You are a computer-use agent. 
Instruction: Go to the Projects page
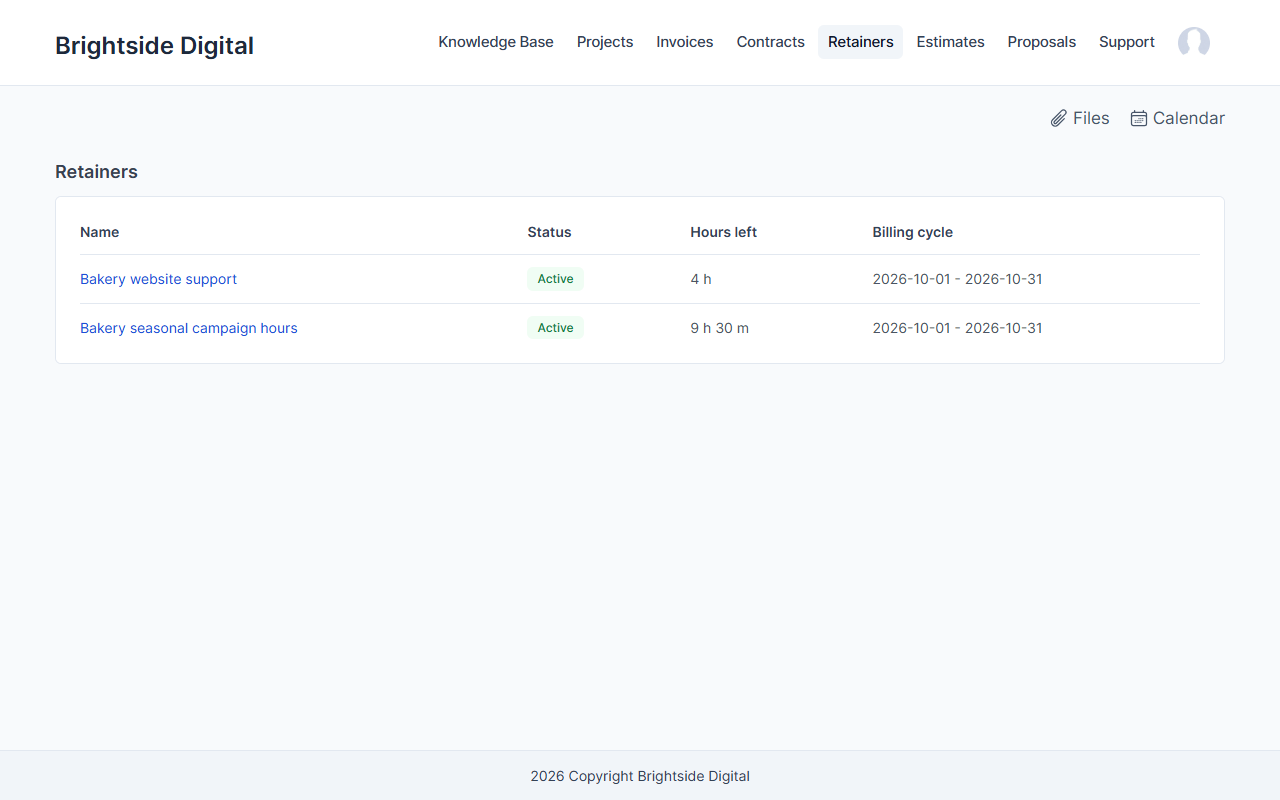[x=605, y=42]
